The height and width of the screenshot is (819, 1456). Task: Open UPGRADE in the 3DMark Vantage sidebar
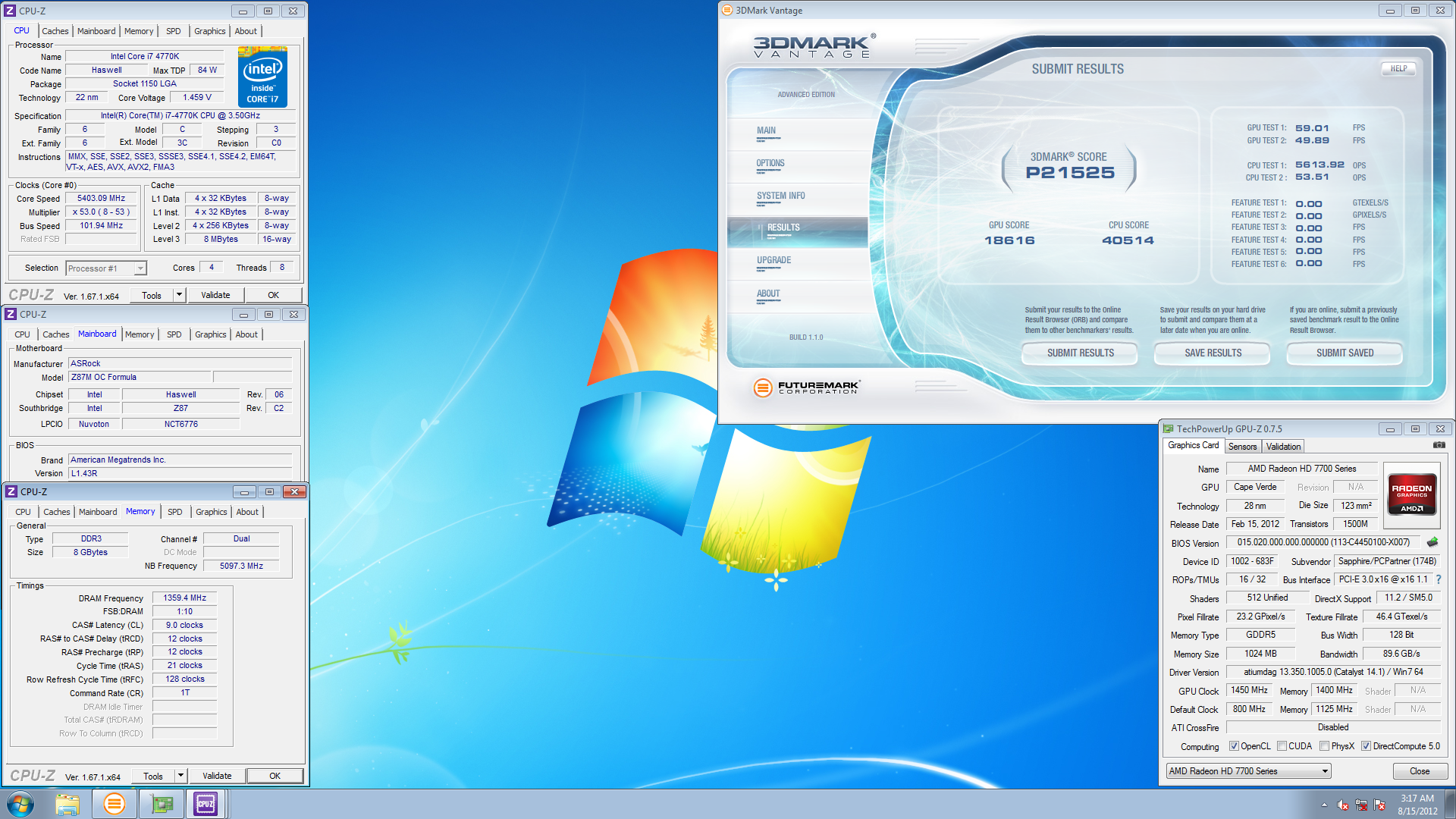(798, 263)
